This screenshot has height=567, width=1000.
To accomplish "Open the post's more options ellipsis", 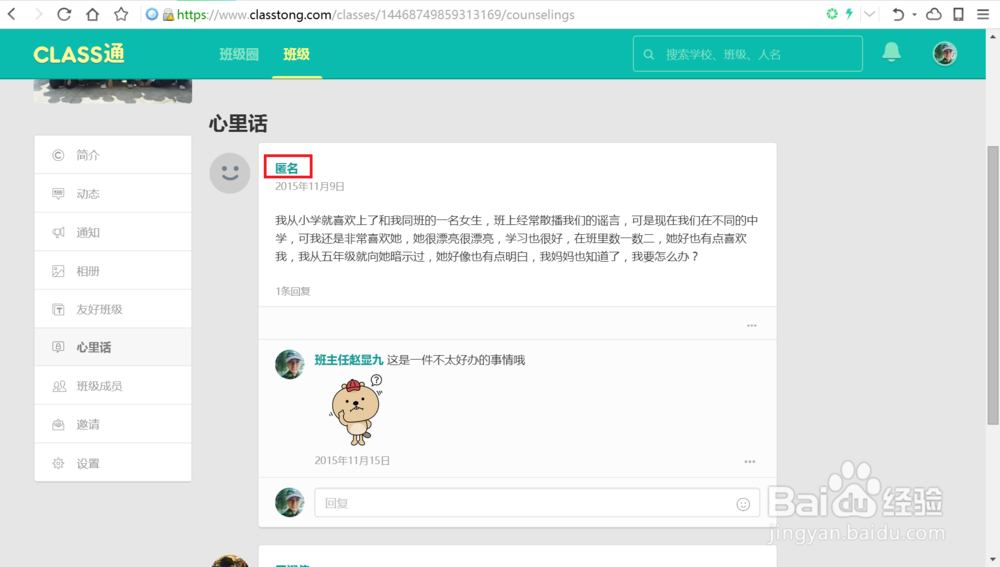I will pyautogui.click(x=751, y=325).
